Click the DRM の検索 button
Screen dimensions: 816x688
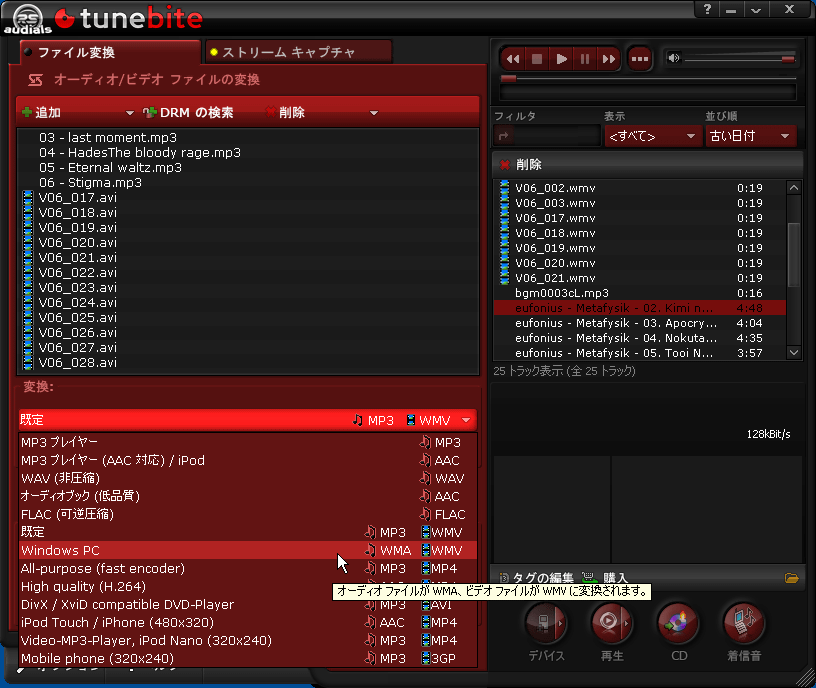(188, 112)
